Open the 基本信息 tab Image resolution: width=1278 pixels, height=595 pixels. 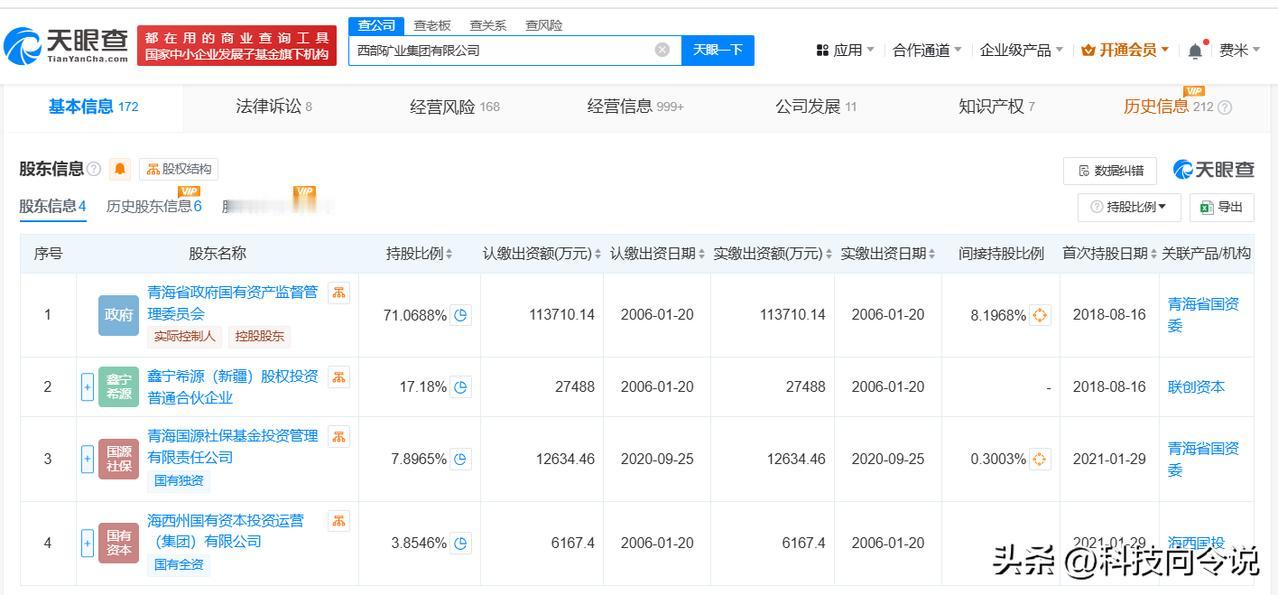[x=93, y=107]
